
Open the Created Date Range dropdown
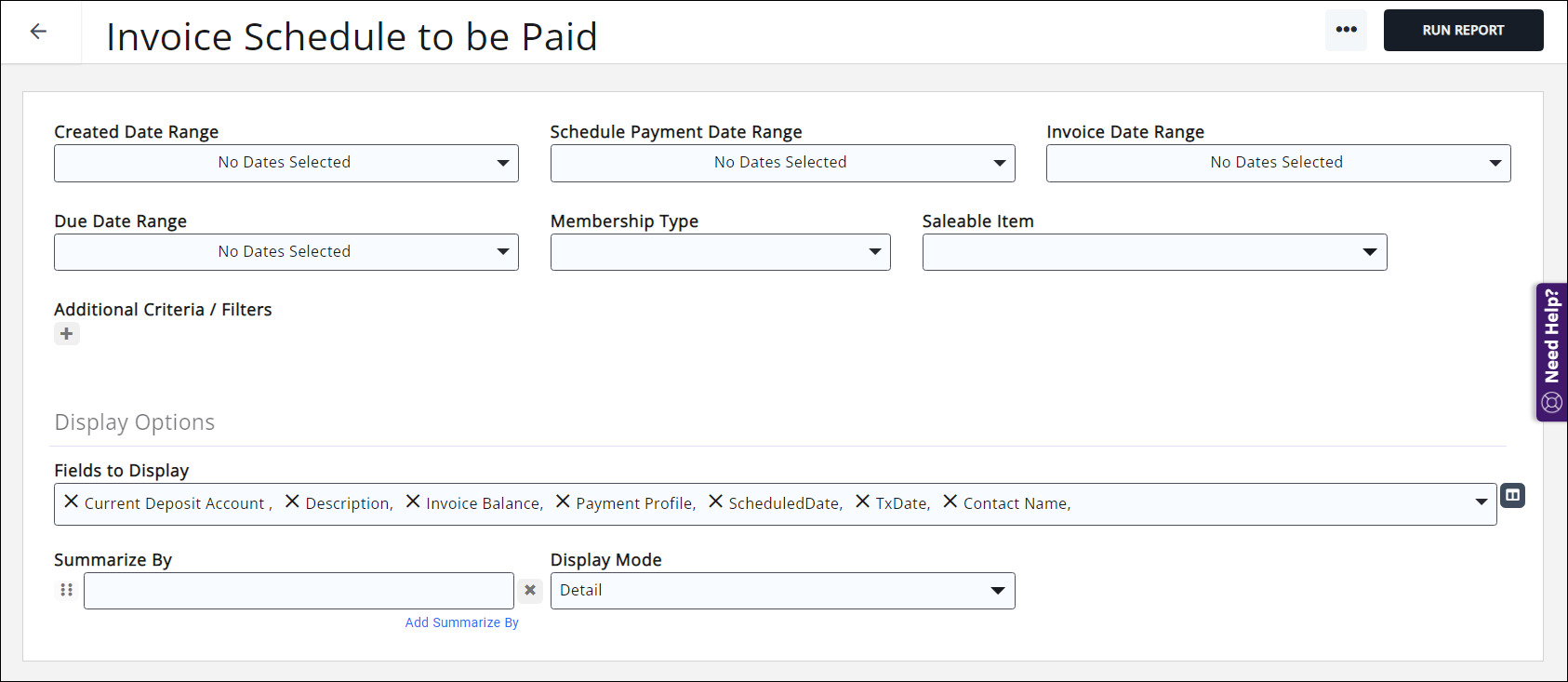click(286, 163)
